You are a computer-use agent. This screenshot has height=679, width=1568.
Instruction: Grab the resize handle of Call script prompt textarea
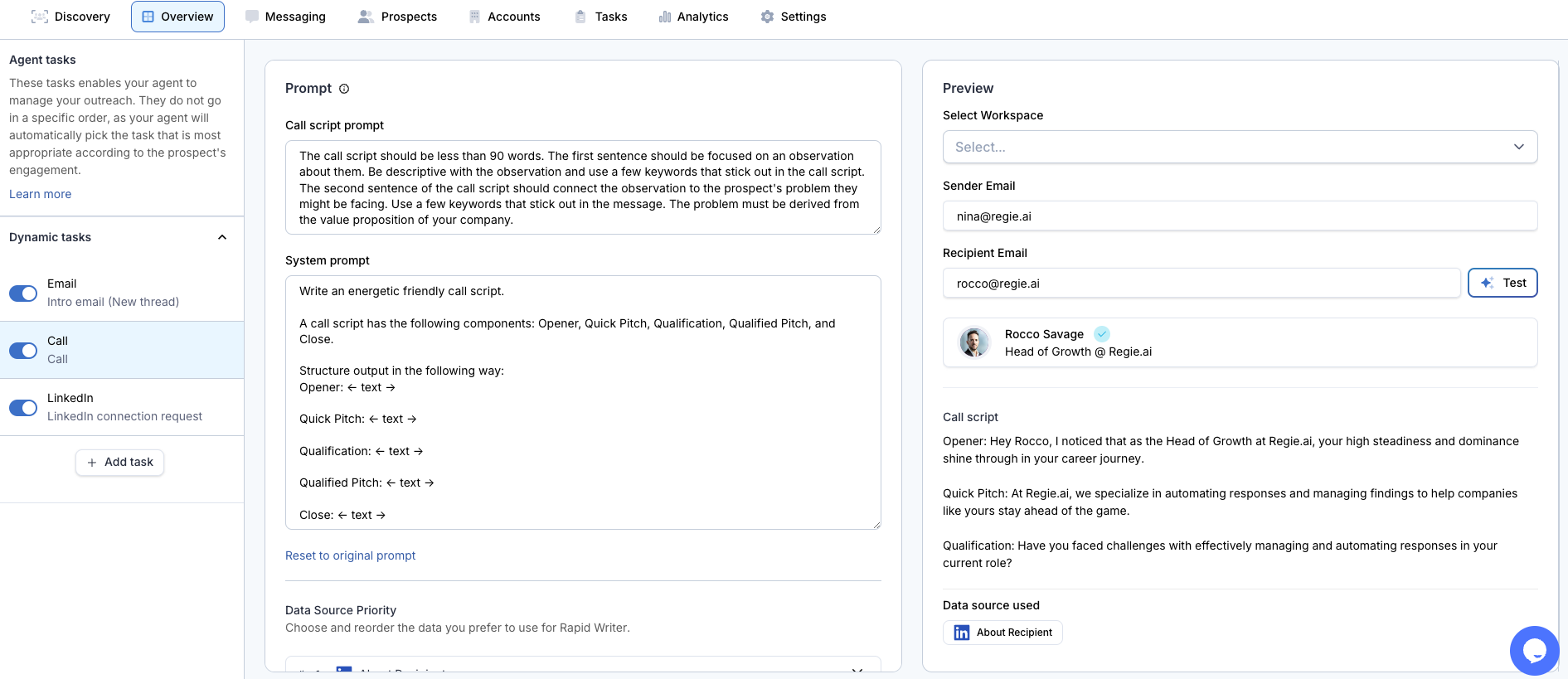click(x=876, y=230)
